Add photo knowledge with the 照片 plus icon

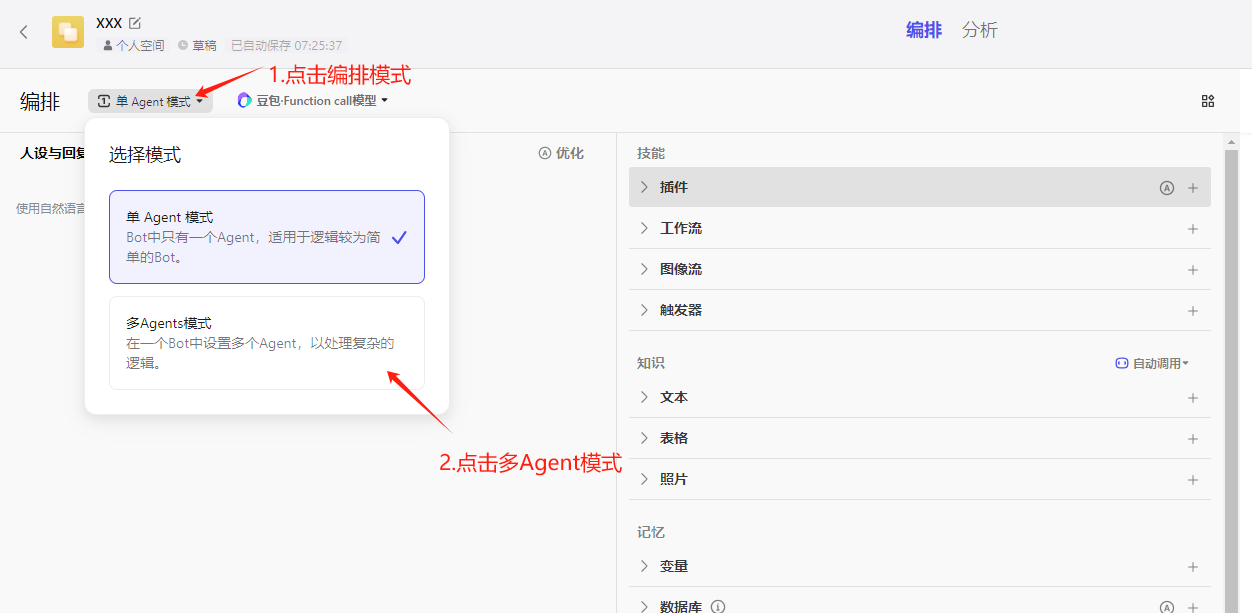pos(1193,480)
